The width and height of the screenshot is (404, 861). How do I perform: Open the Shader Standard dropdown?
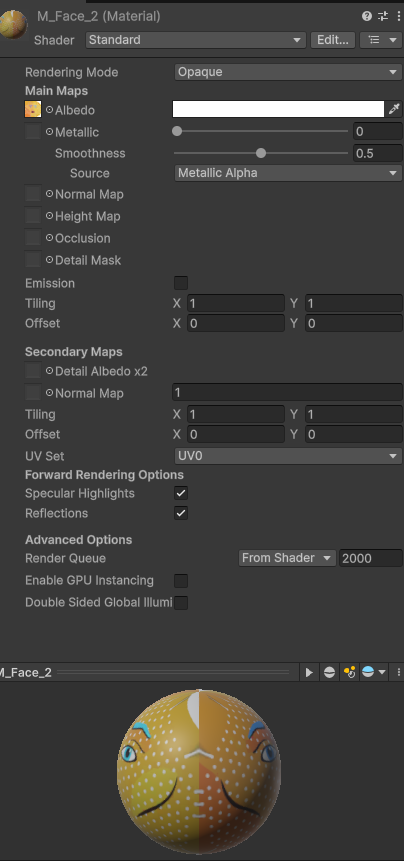(x=195, y=40)
